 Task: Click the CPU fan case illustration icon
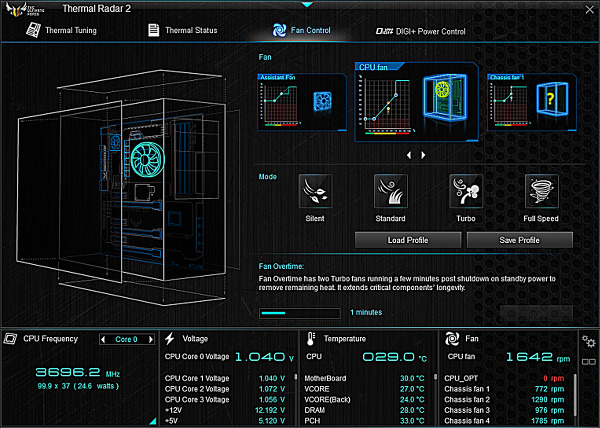(445, 97)
